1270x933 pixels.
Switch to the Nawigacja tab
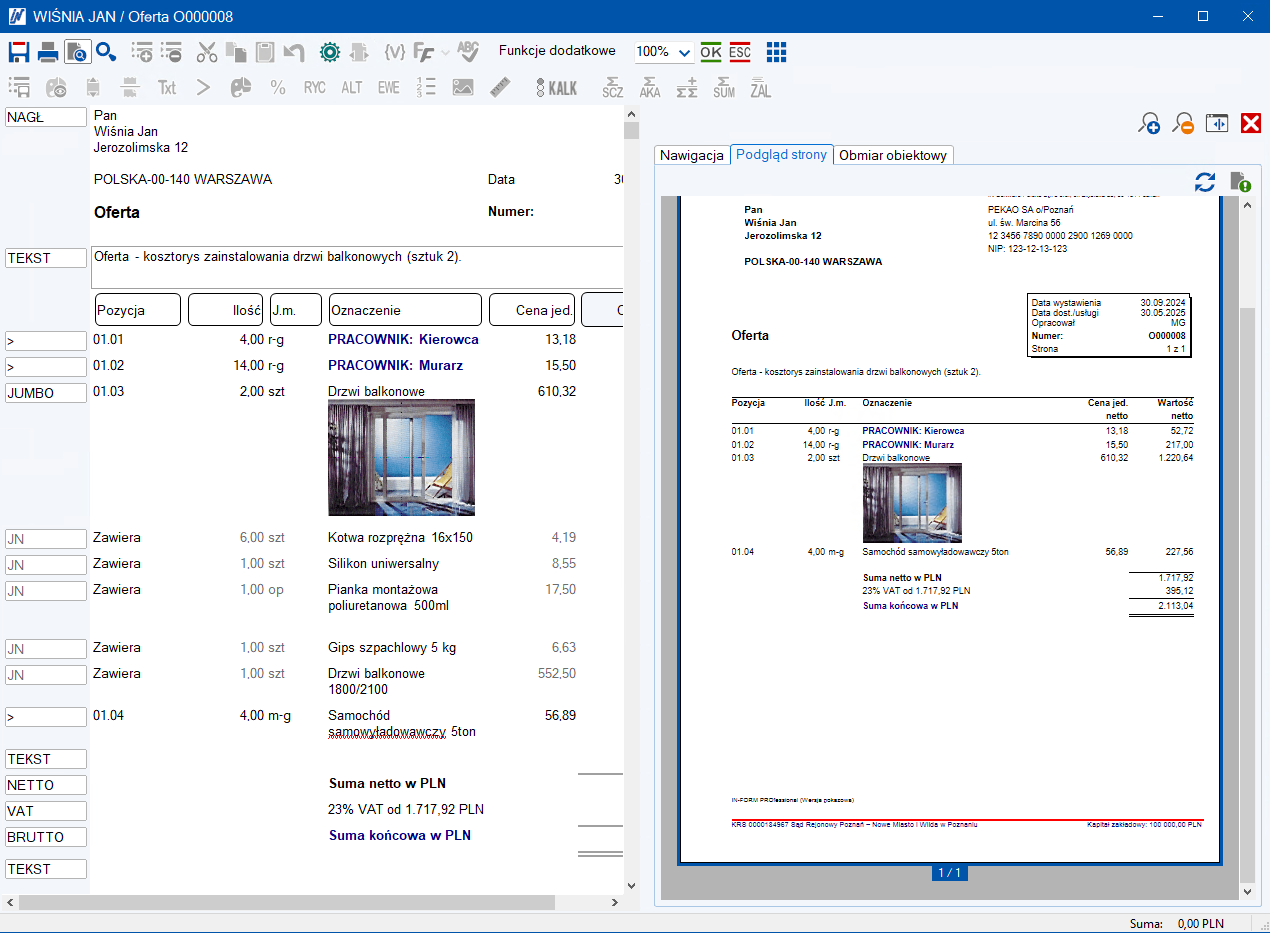click(x=691, y=155)
